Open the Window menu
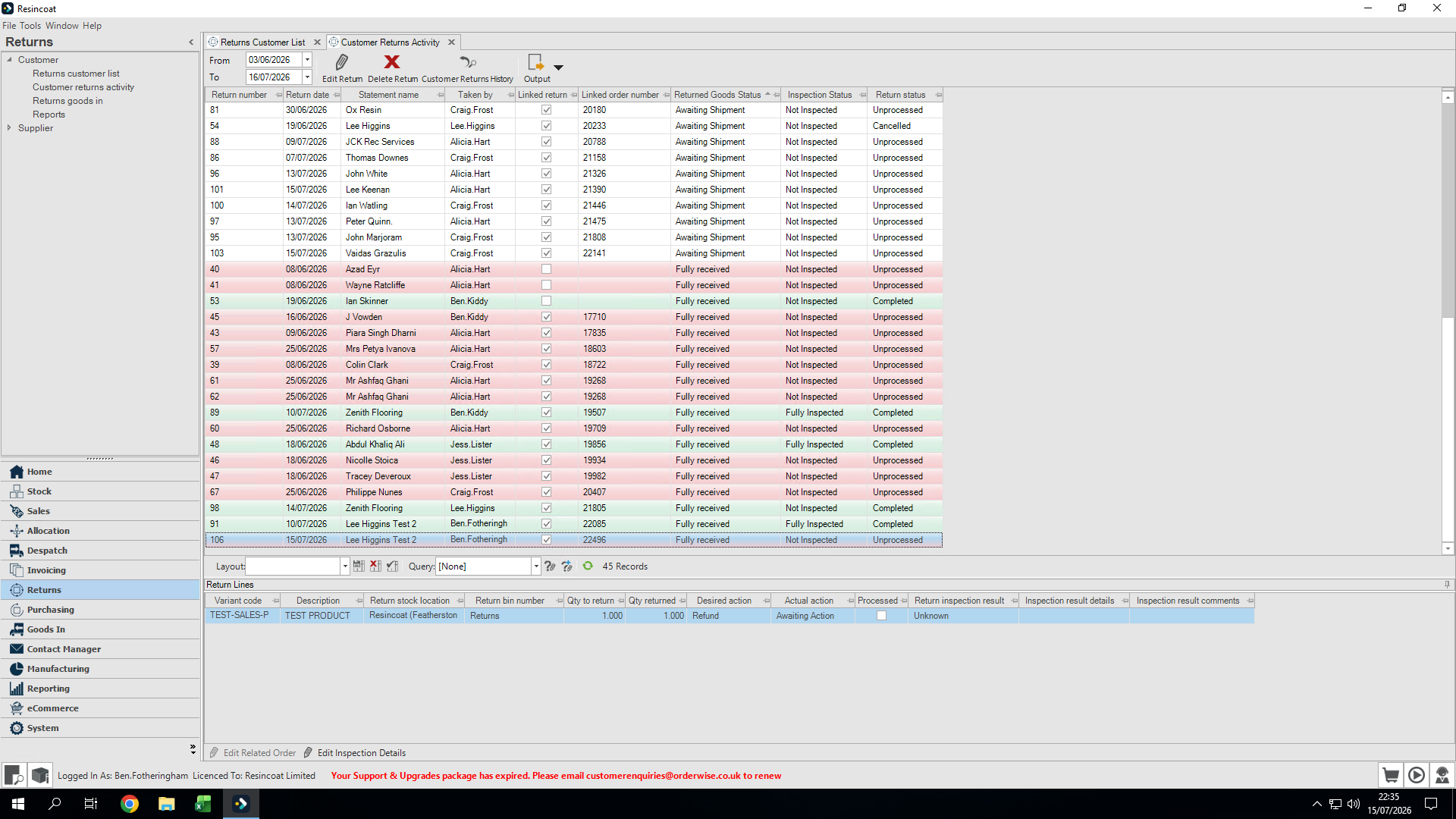The image size is (1456, 819). pyautogui.click(x=62, y=26)
